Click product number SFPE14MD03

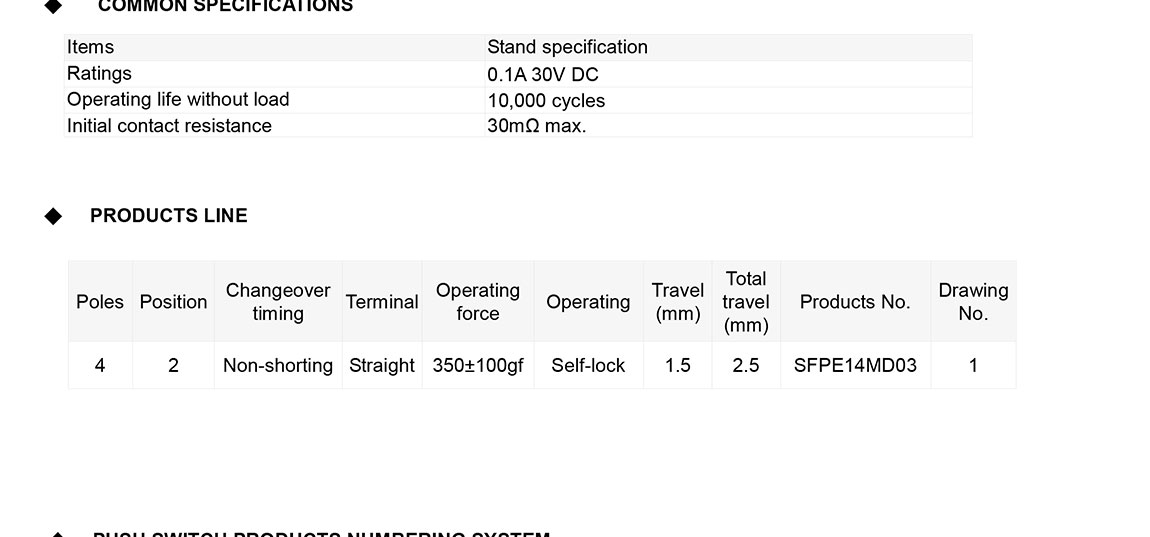pyautogui.click(x=855, y=366)
